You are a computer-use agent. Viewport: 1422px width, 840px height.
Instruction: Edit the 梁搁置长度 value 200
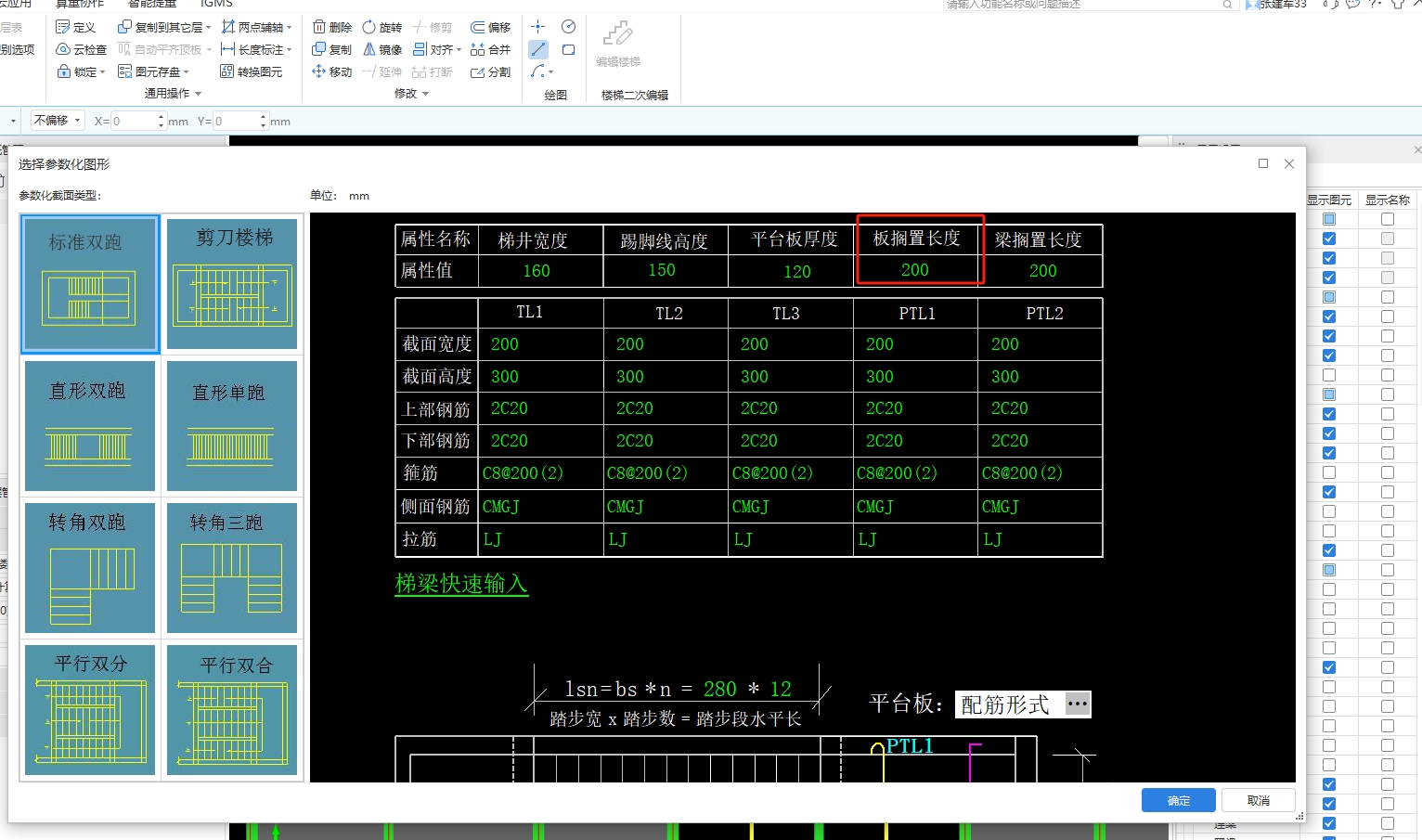[x=1043, y=271]
